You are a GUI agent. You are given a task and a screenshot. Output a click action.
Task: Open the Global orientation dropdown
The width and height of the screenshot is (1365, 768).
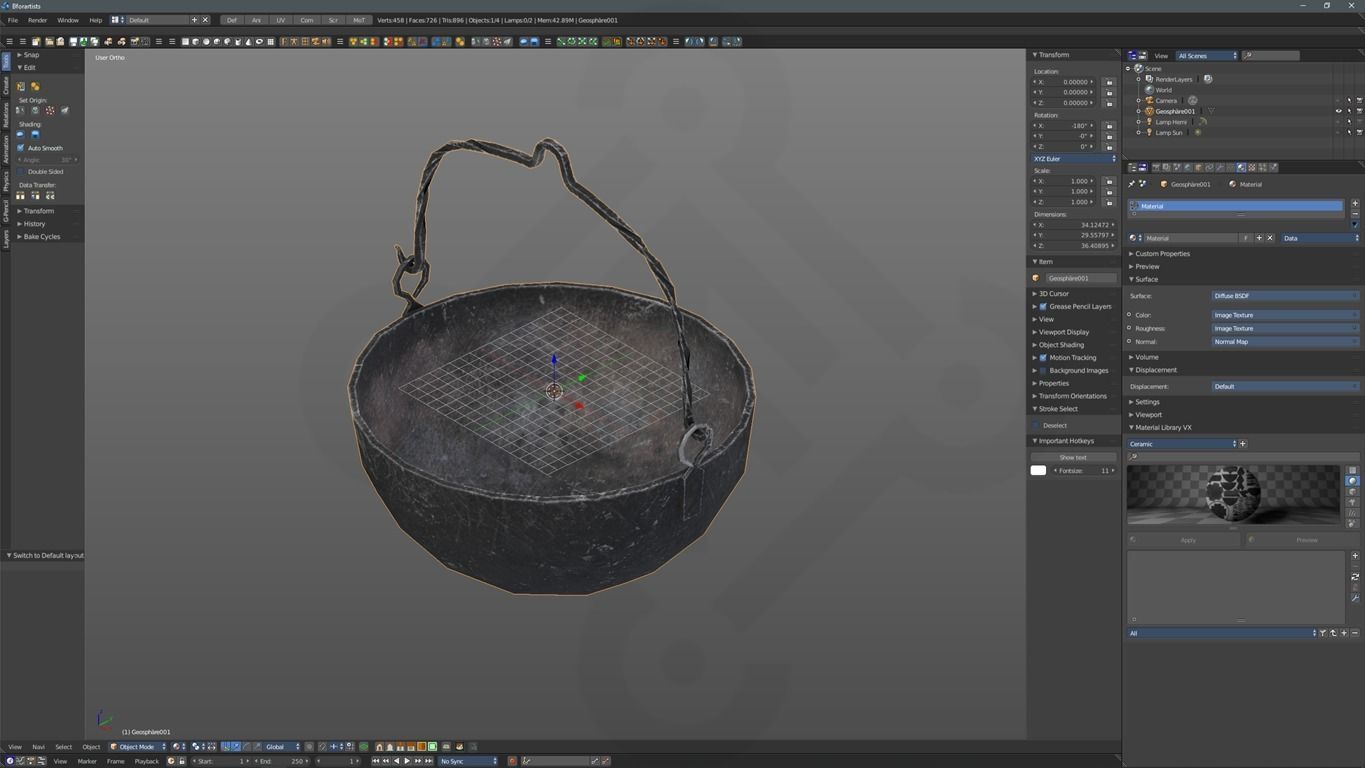click(x=282, y=746)
